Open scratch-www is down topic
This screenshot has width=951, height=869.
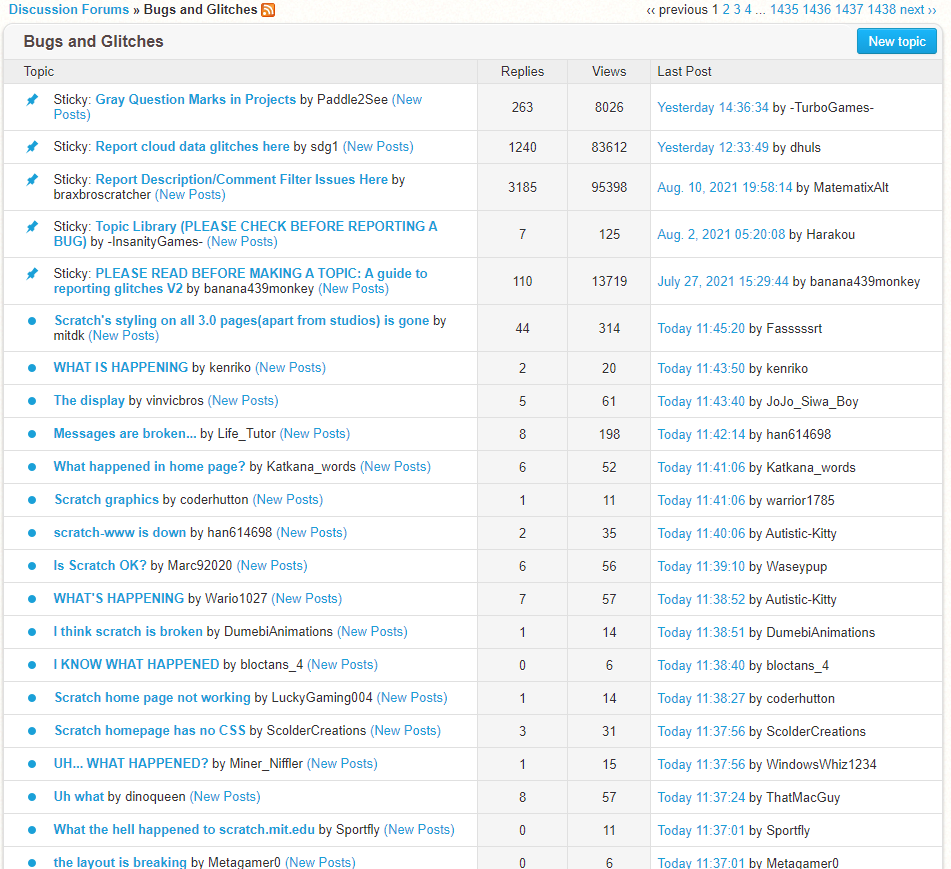click(119, 532)
